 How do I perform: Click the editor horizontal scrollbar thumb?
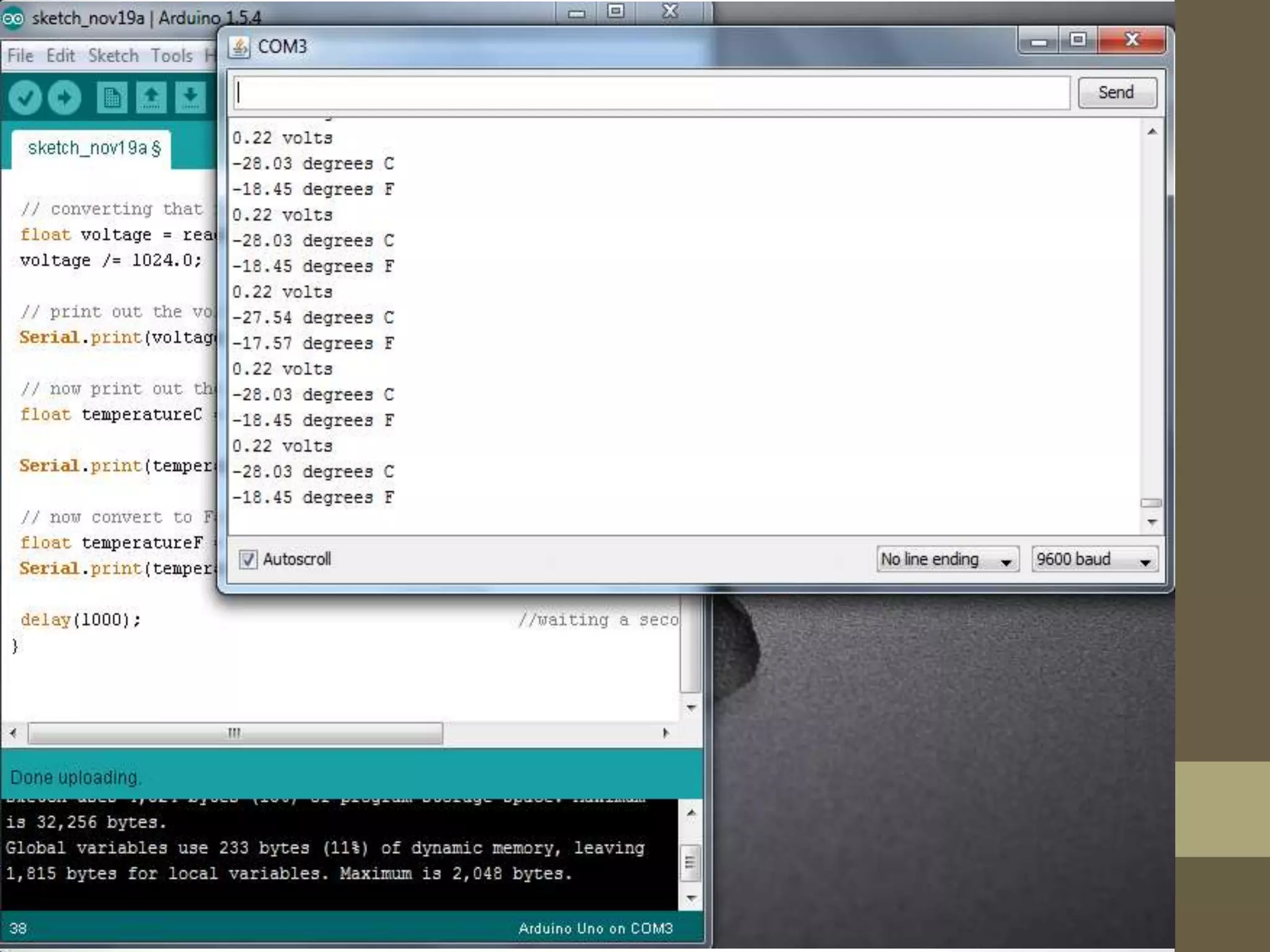point(235,733)
